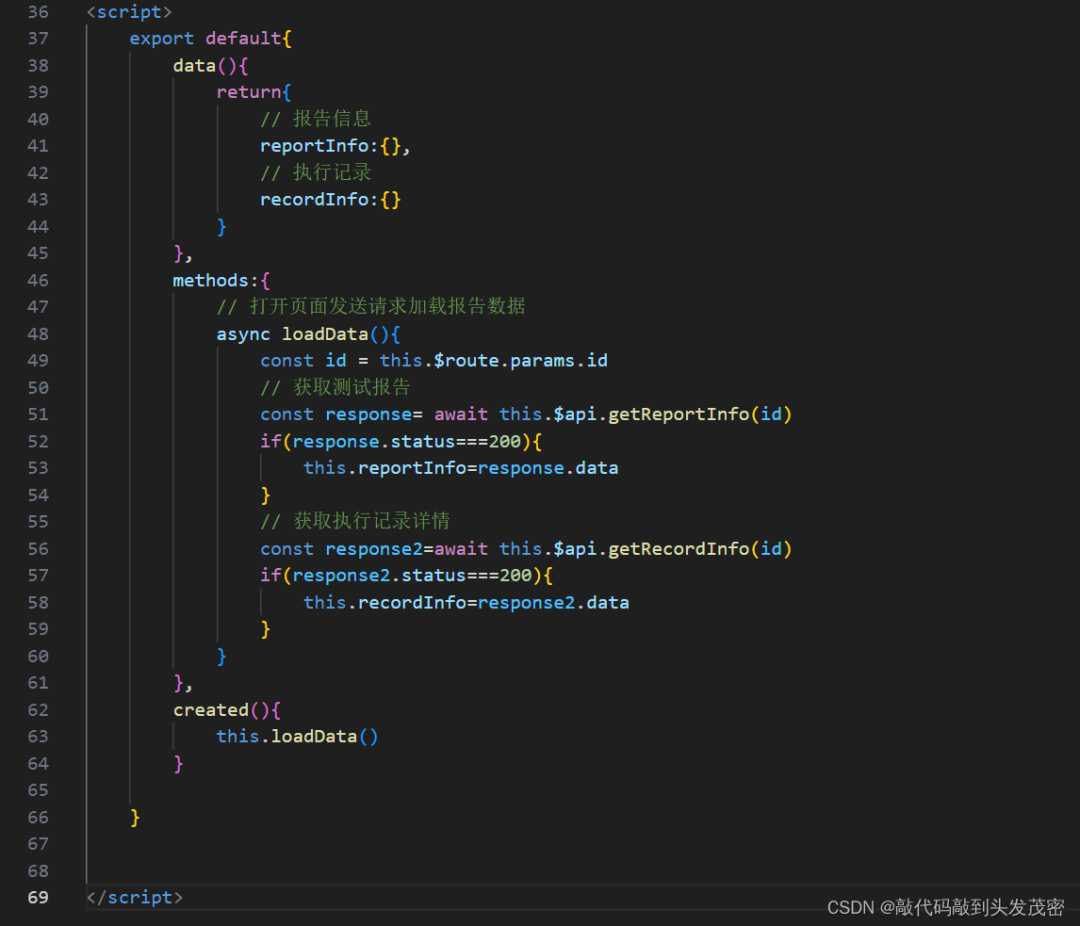The image size is (1080, 926).
Task: Click the comment '// 报告信息'
Action: (x=315, y=119)
